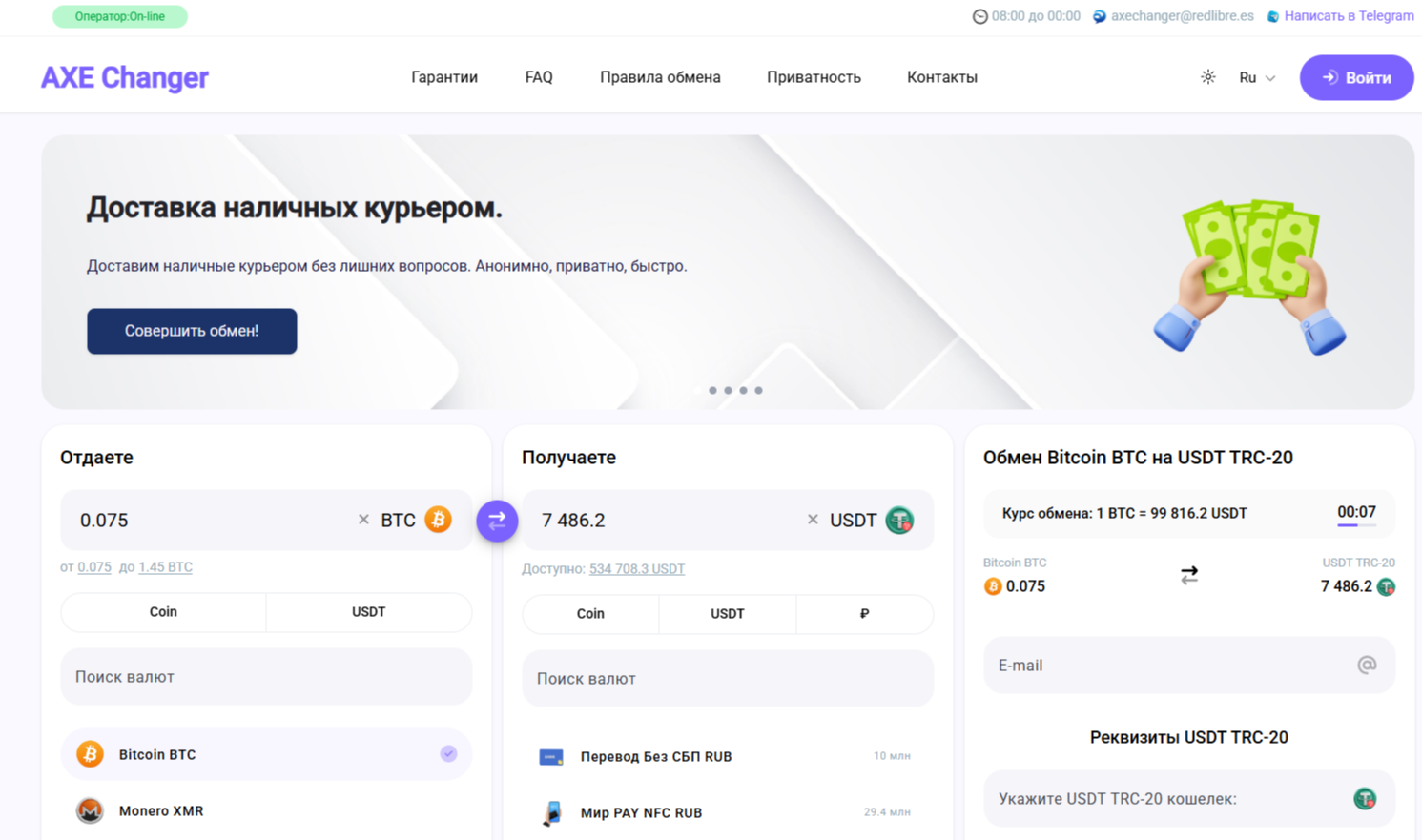
Task: Click the Войти login button
Action: tap(1356, 78)
